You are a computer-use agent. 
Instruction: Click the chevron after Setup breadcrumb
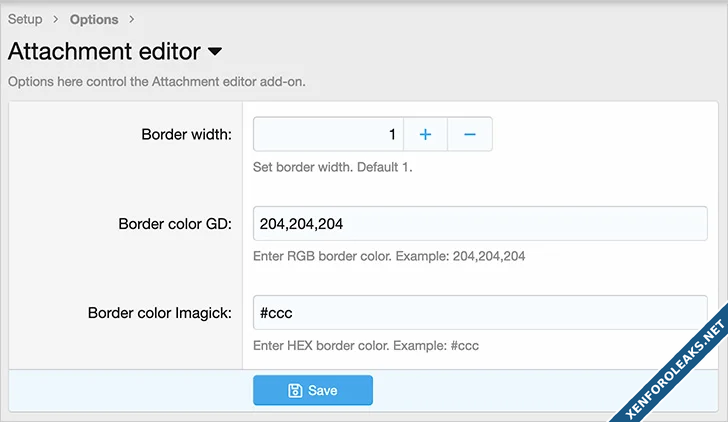point(56,19)
